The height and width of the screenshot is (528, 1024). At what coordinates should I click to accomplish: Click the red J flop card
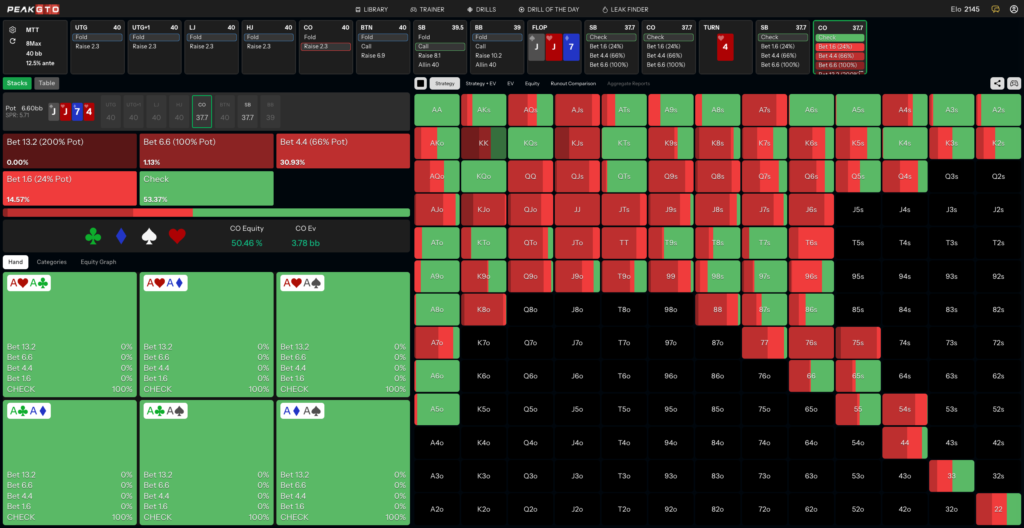pos(554,46)
